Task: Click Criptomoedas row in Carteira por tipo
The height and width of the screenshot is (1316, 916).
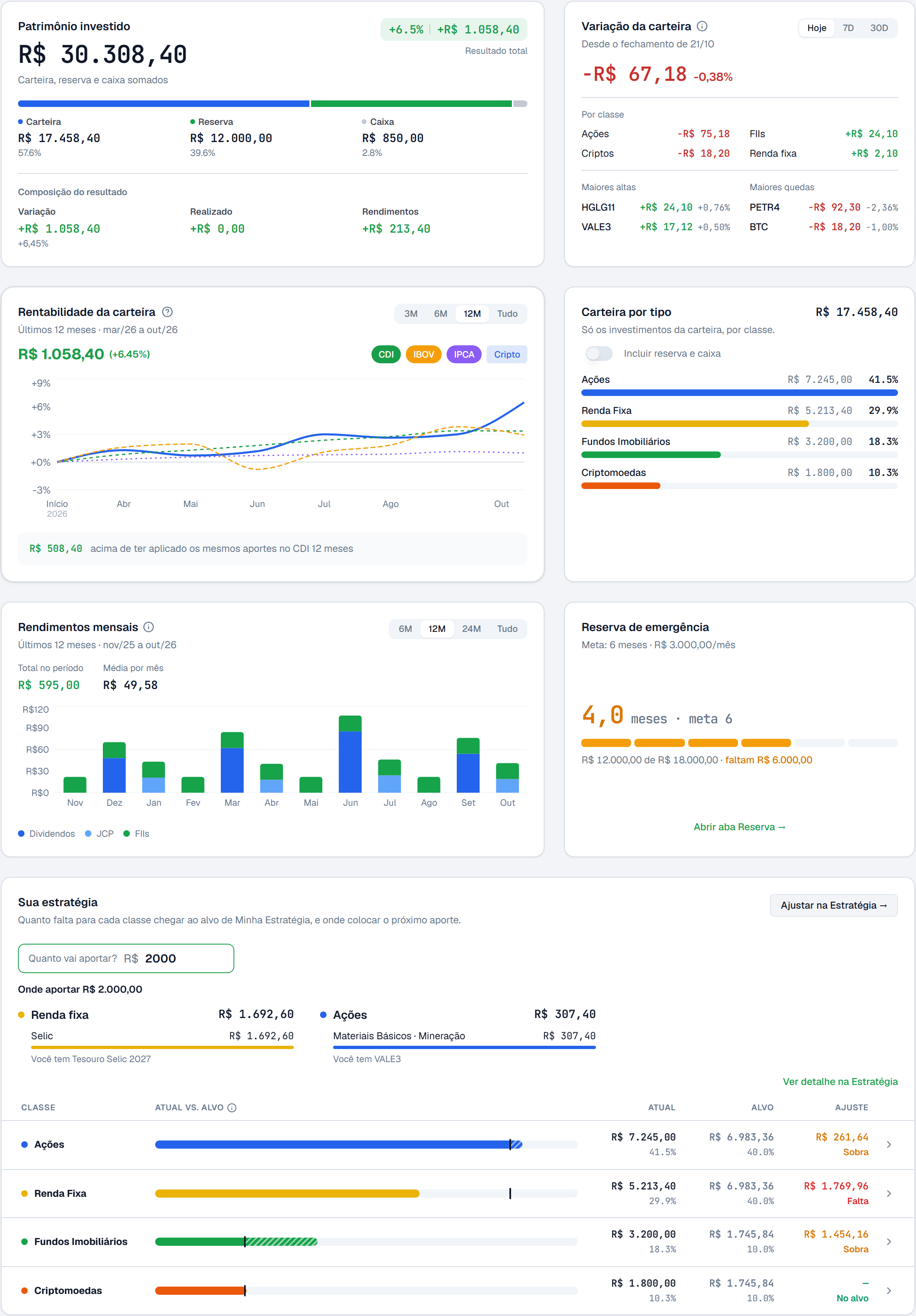Action: pos(739,478)
